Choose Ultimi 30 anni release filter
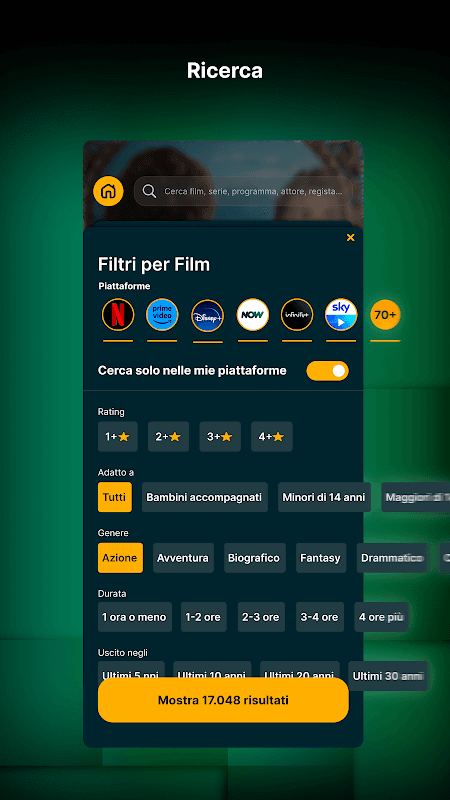 (388, 676)
